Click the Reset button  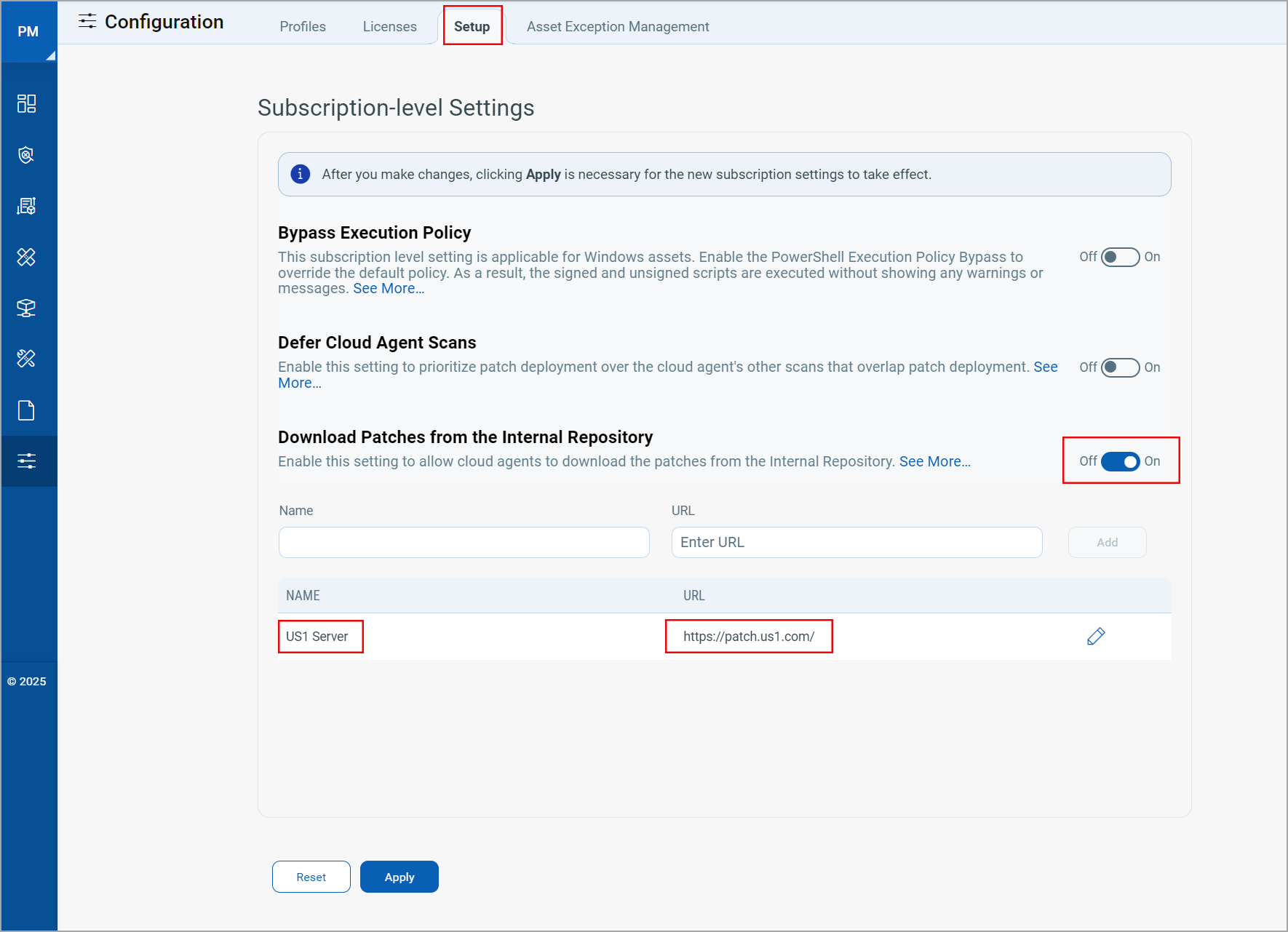coord(311,877)
